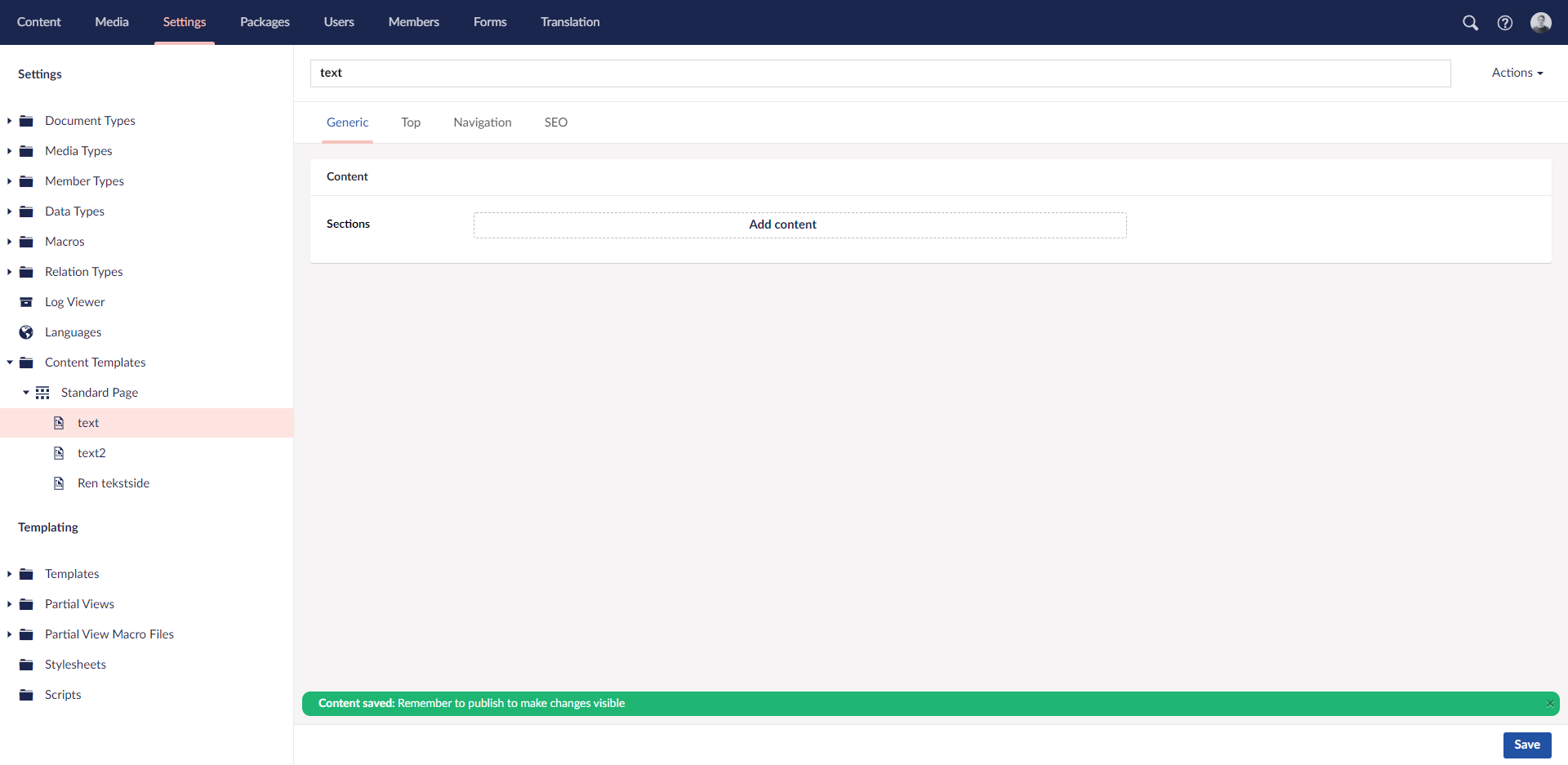Screen dimensions: 1568x765
Task: Expand the Partial Views tree node
Action: coord(9,604)
